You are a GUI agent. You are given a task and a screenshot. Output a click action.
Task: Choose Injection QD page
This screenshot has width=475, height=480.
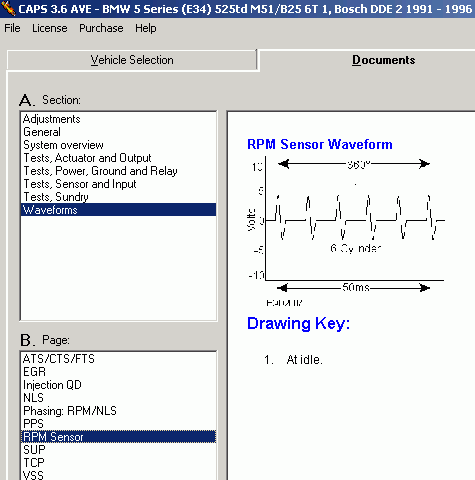(x=118, y=385)
